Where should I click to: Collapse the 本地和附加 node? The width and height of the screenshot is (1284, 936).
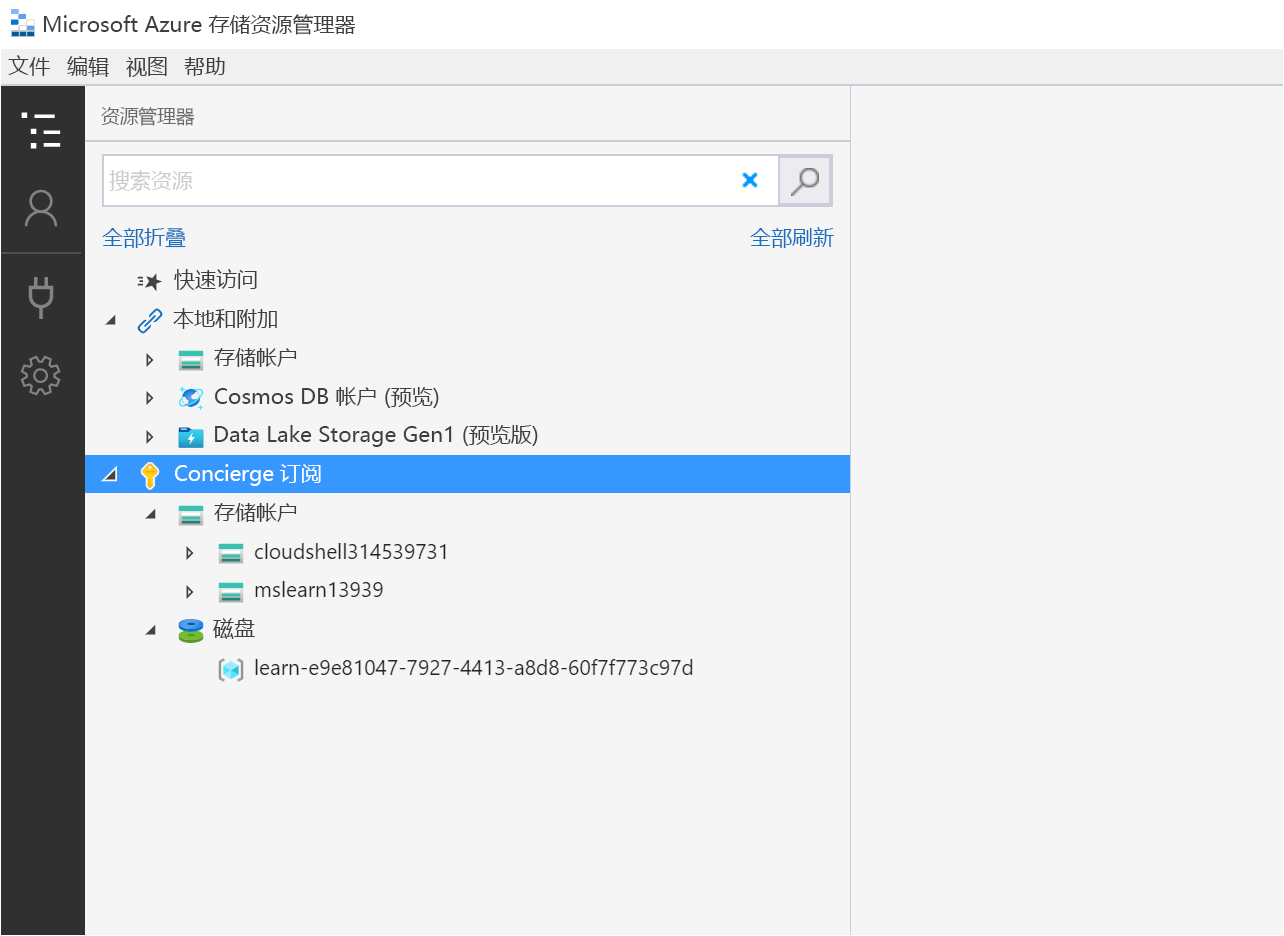111,321
